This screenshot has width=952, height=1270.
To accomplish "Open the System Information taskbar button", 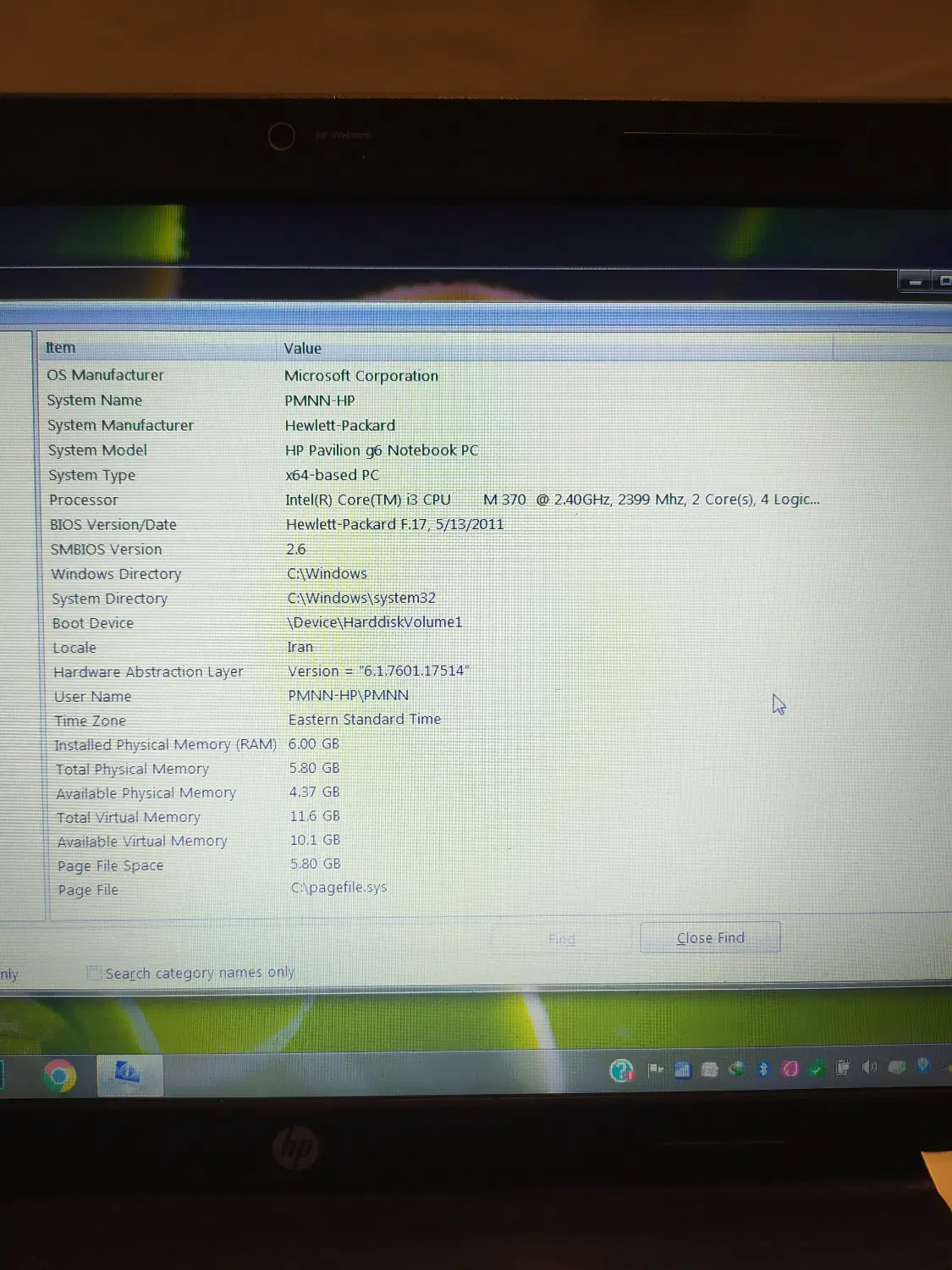I will (x=129, y=1074).
